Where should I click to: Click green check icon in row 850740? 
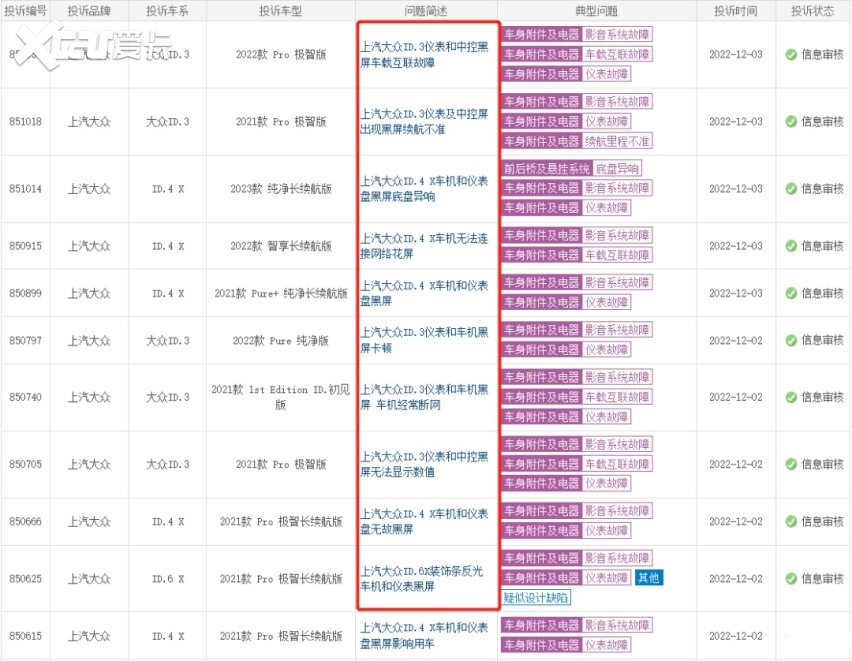(x=791, y=397)
